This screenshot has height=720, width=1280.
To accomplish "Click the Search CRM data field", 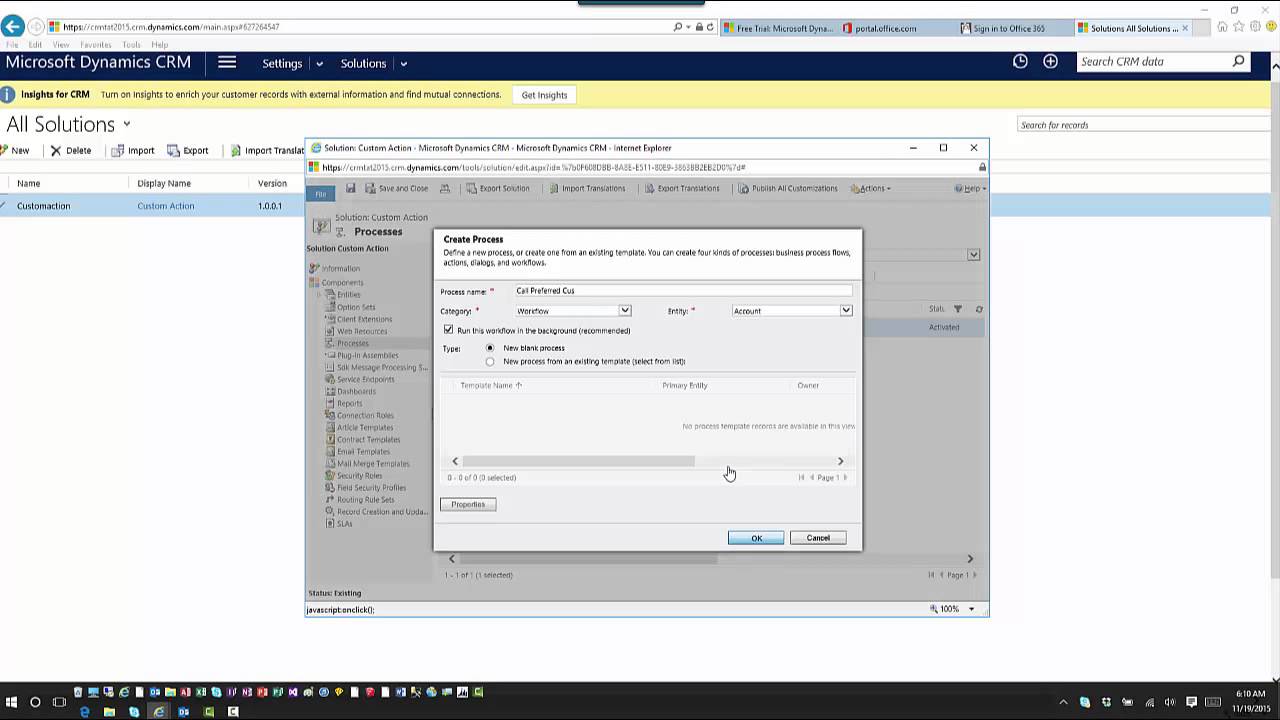I will click(x=1152, y=61).
